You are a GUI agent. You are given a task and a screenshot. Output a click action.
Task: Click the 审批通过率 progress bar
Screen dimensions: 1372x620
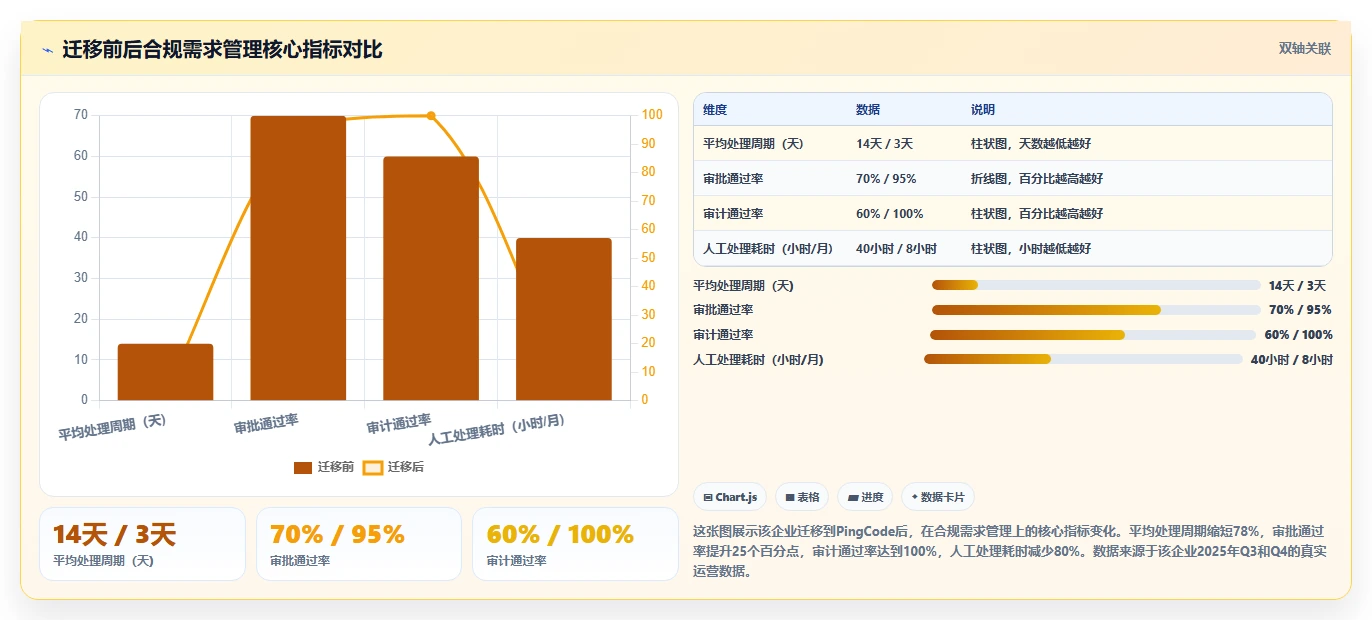[1096, 310]
